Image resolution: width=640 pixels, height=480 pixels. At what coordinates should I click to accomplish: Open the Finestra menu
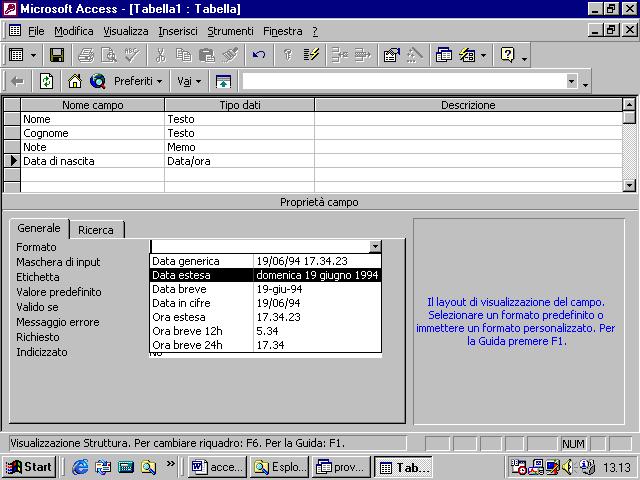(x=283, y=31)
